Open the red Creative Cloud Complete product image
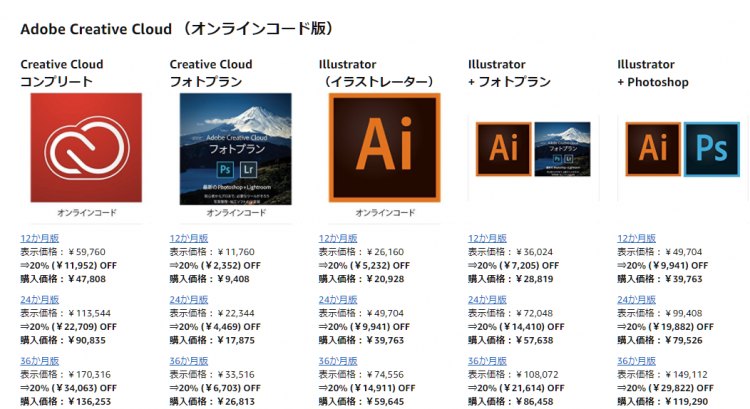The height and width of the screenshot is (409, 750). pyautogui.click(x=86, y=147)
